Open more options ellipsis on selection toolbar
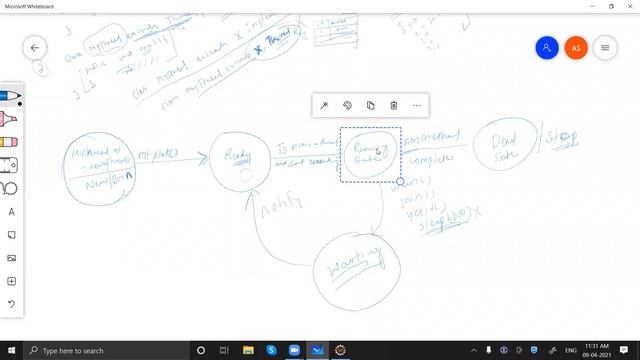The width and height of the screenshot is (640, 360). coord(417,106)
